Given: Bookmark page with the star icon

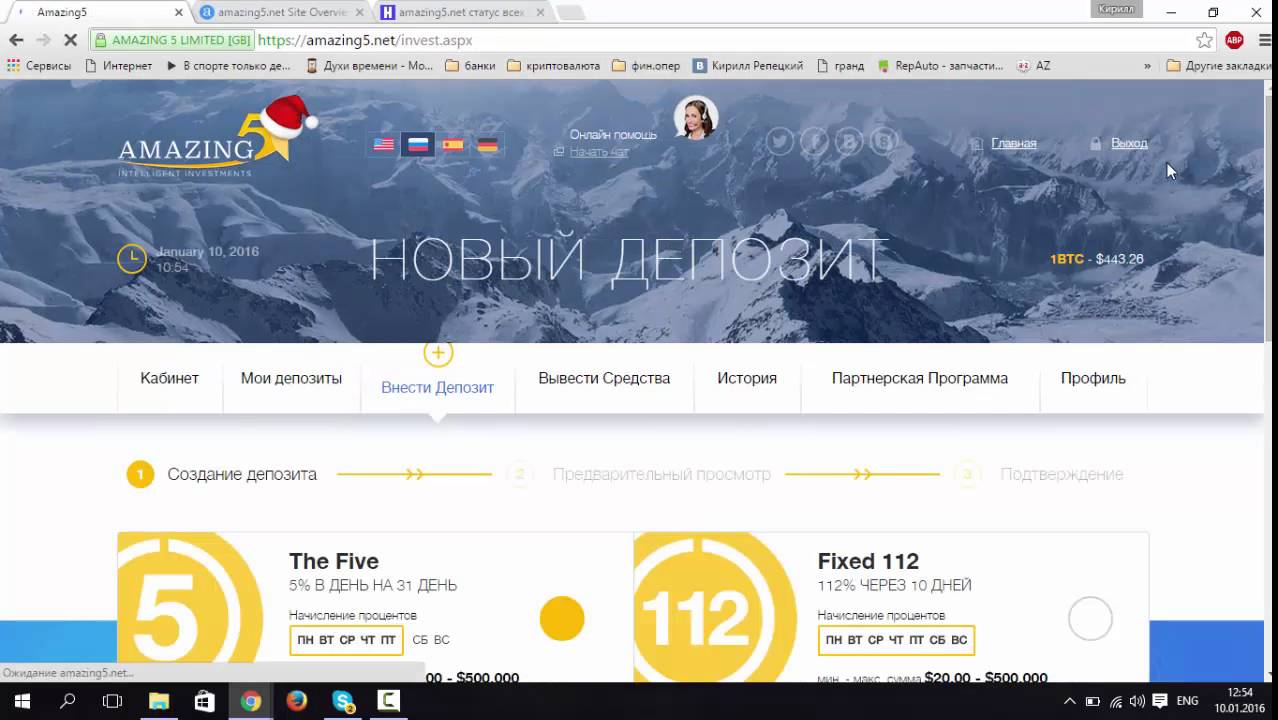Looking at the screenshot, I should 1204,40.
